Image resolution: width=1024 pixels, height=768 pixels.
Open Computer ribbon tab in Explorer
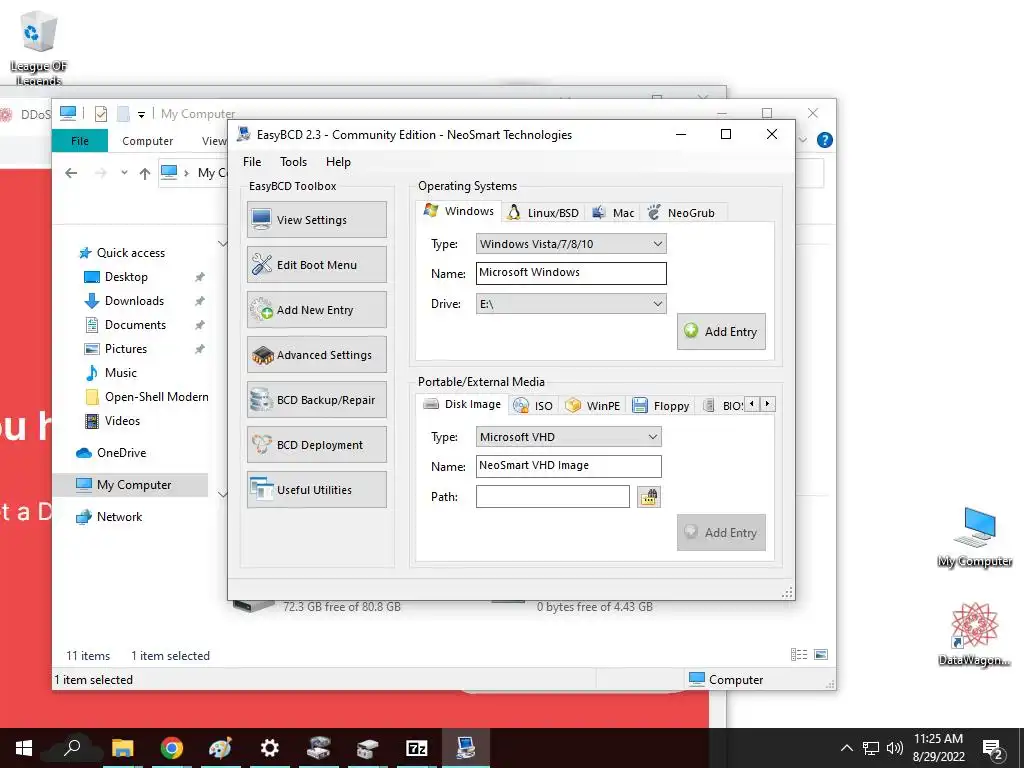coord(148,140)
